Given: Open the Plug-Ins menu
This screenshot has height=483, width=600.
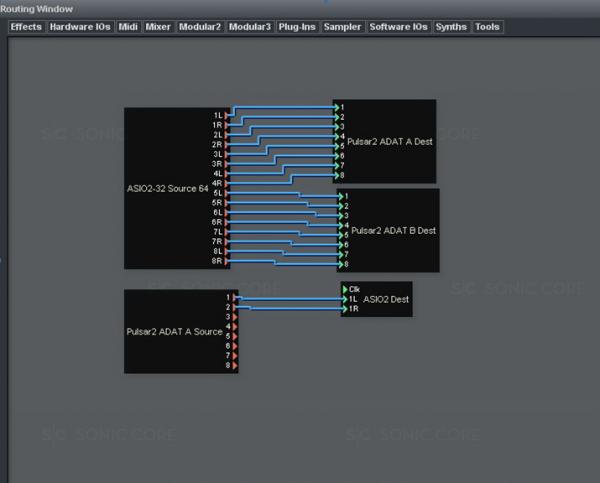Looking at the screenshot, I should tap(296, 27).
